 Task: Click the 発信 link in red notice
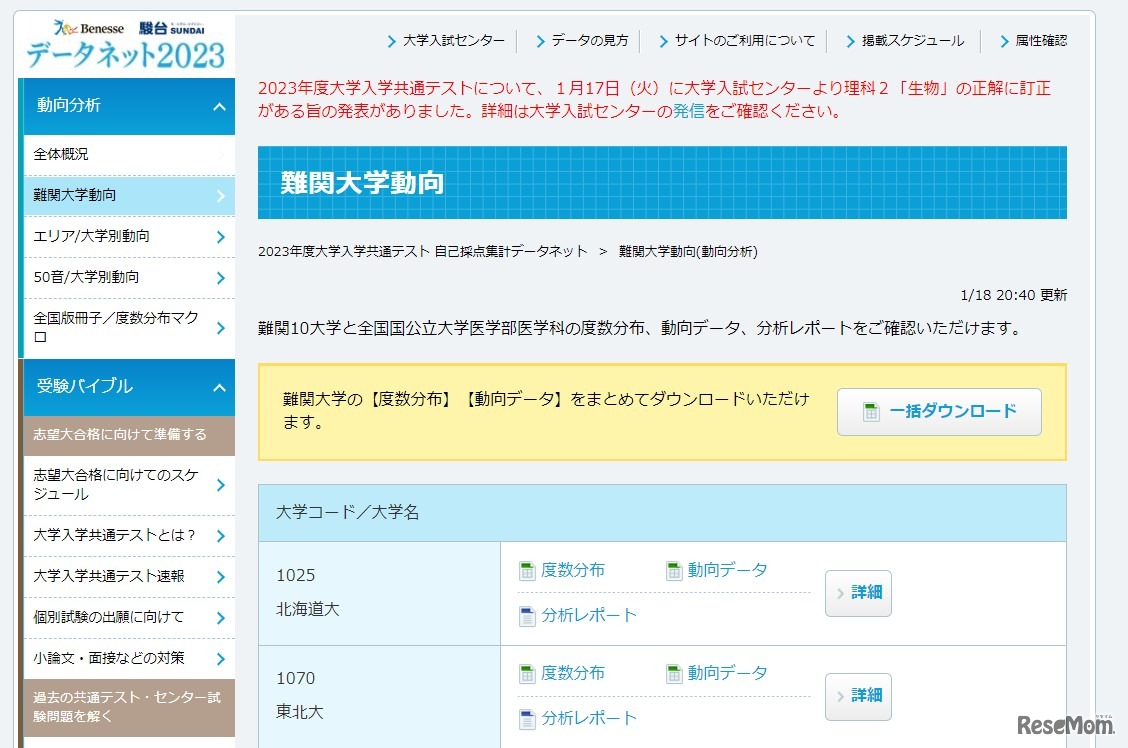coord(688,111)
